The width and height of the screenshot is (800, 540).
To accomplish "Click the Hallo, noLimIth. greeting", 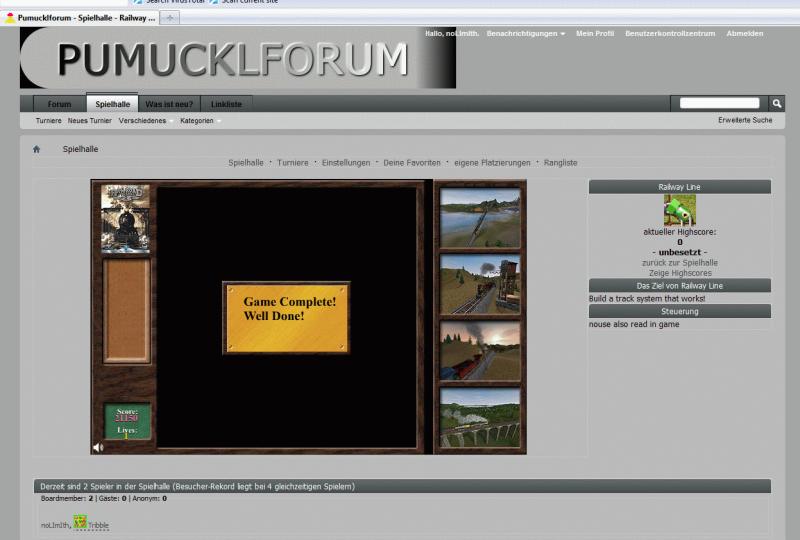I will point(452,34).
